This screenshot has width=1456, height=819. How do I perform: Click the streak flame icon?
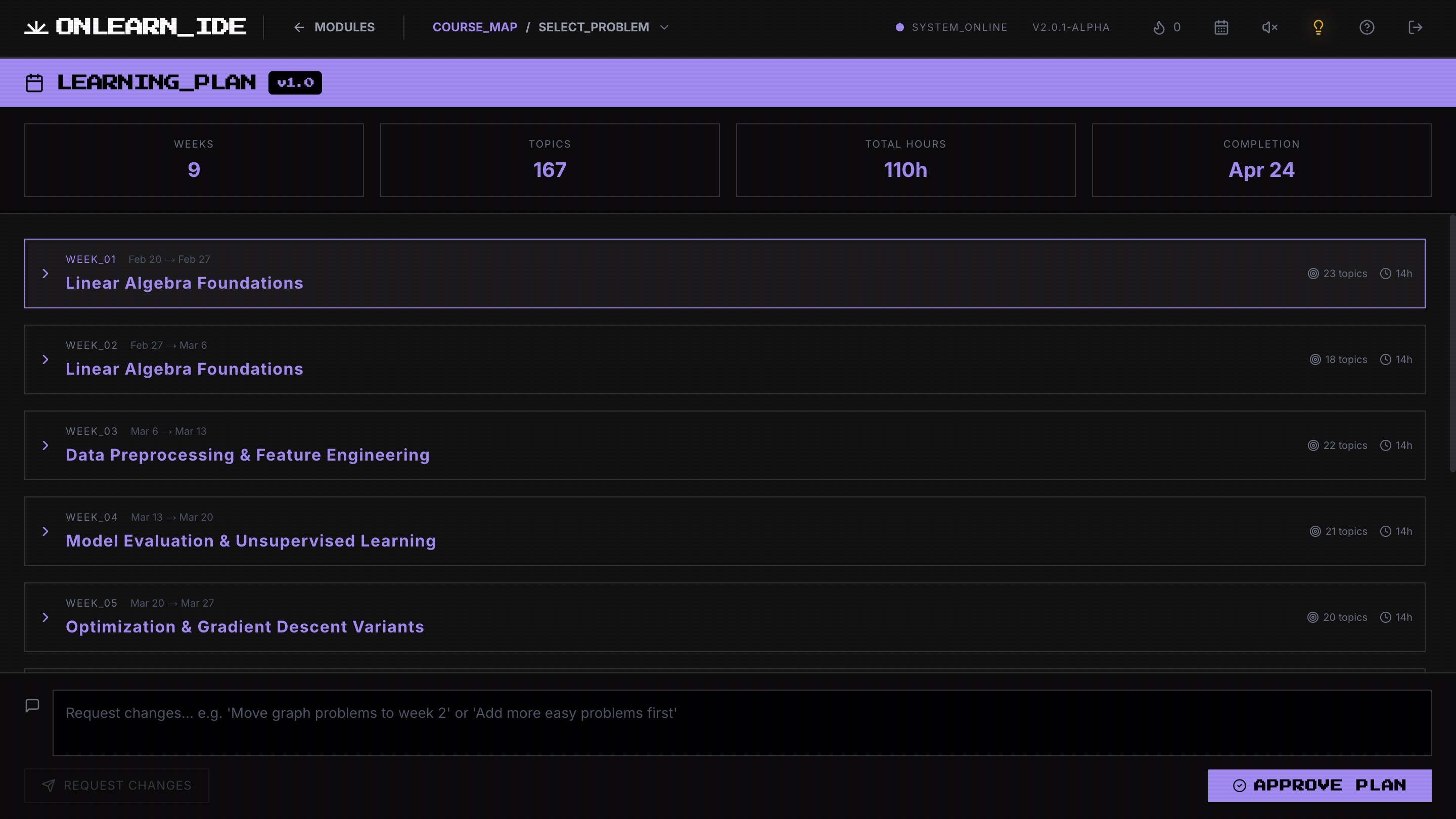tap(1159, 27)
